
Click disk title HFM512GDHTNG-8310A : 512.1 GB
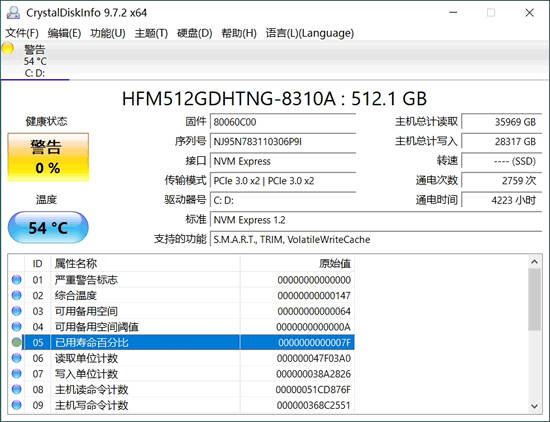[275, 99]
